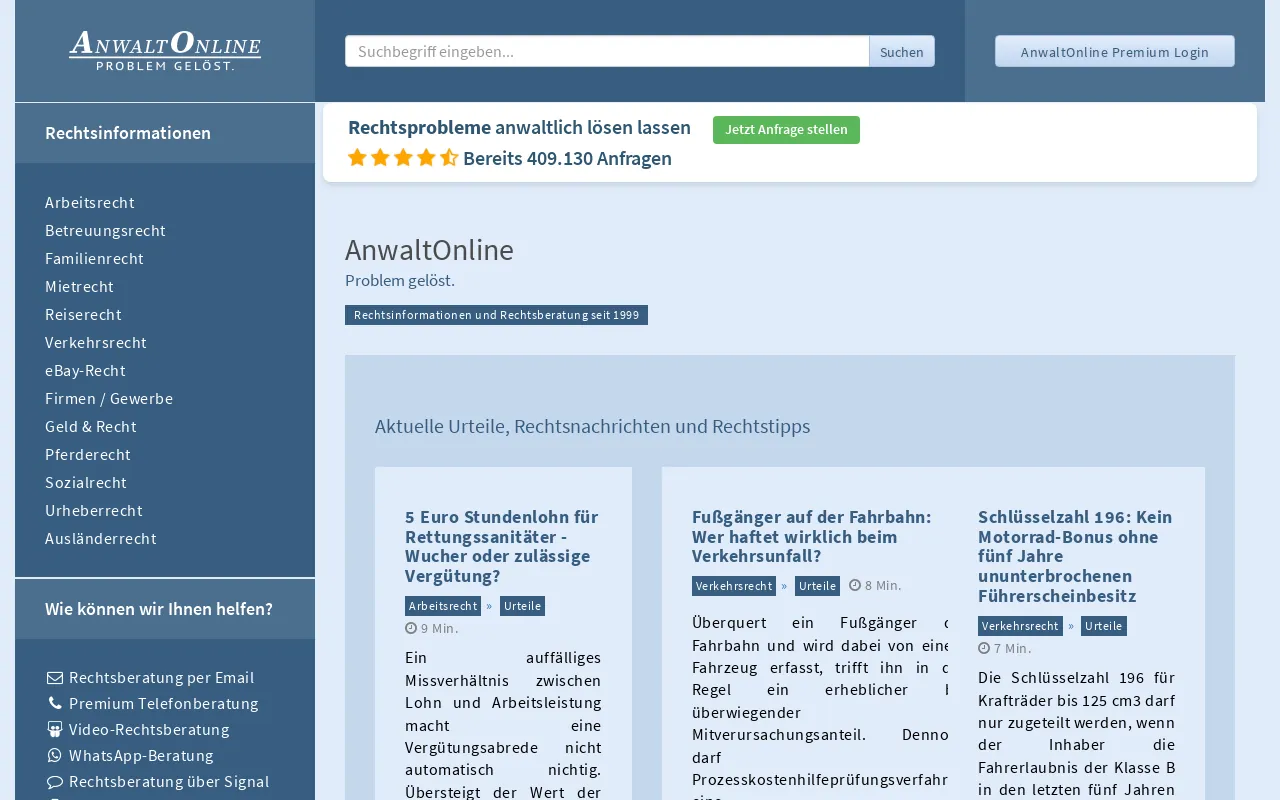Open Firmen / Gewerbe section
The image size is (1280, 800).
(x=109, y=399)
